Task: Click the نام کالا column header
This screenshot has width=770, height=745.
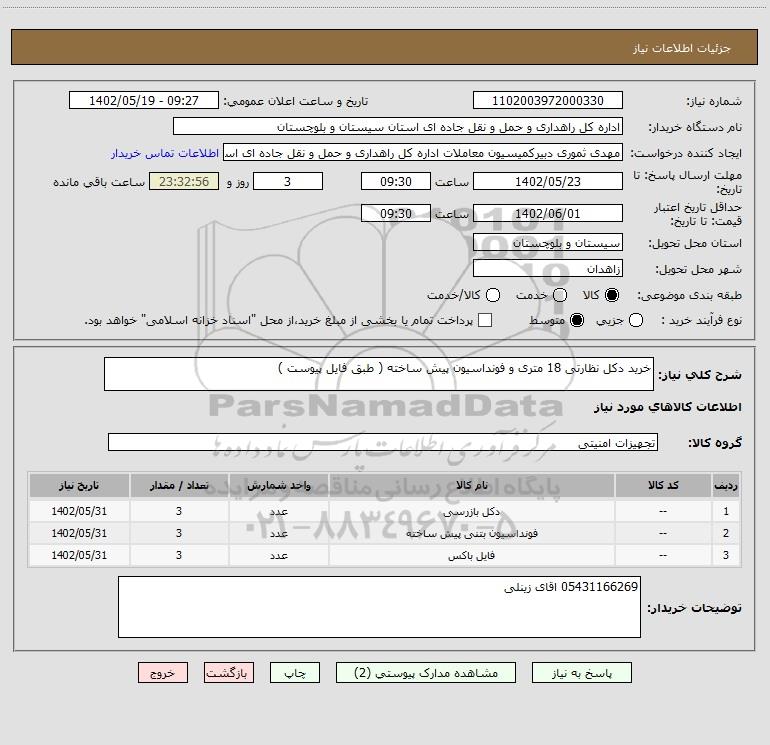Action: pos(471,485)
